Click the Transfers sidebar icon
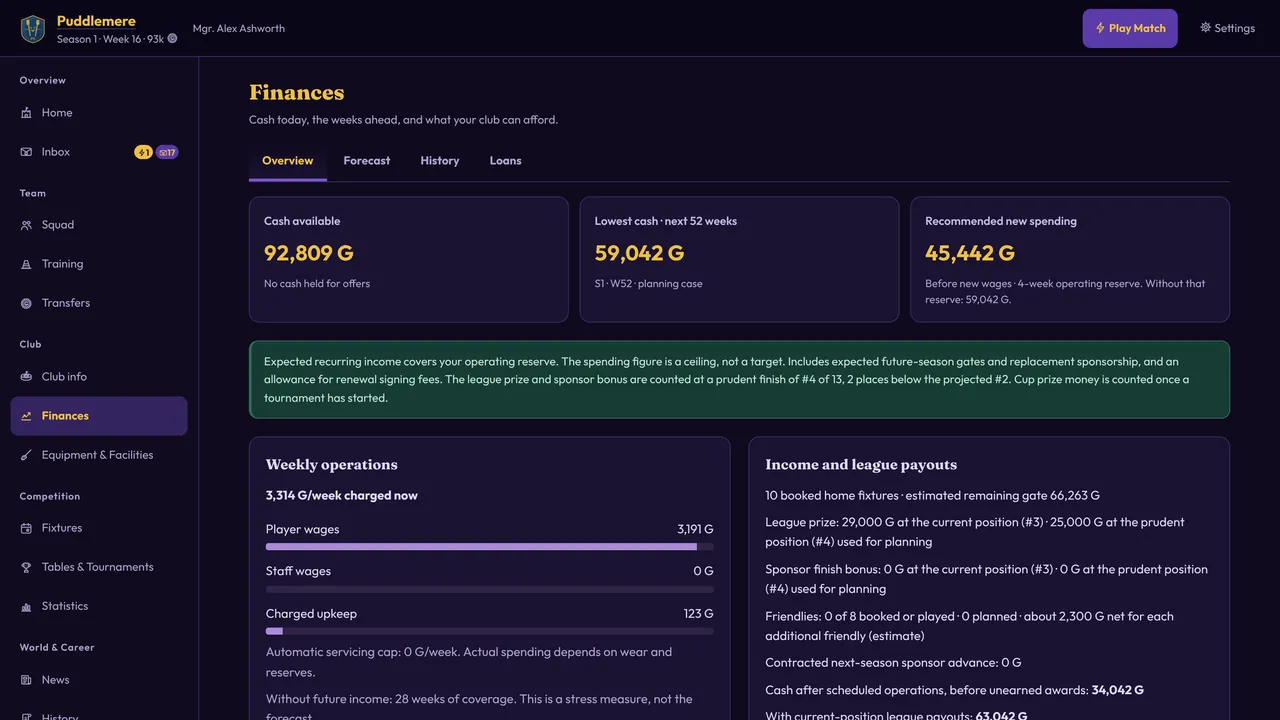1280x720 pixels. pyautogui.click(x=26, y=303)
